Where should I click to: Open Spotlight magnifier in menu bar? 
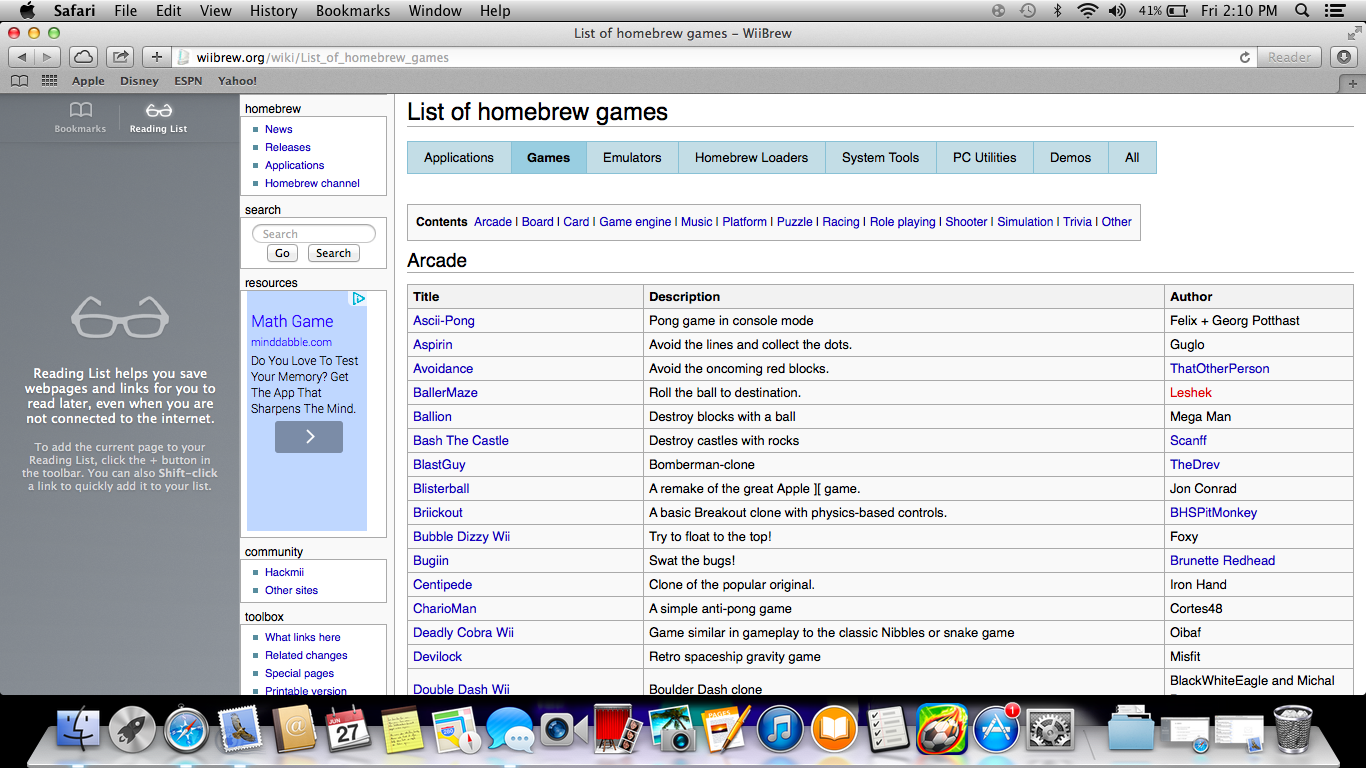point(1302,11)
